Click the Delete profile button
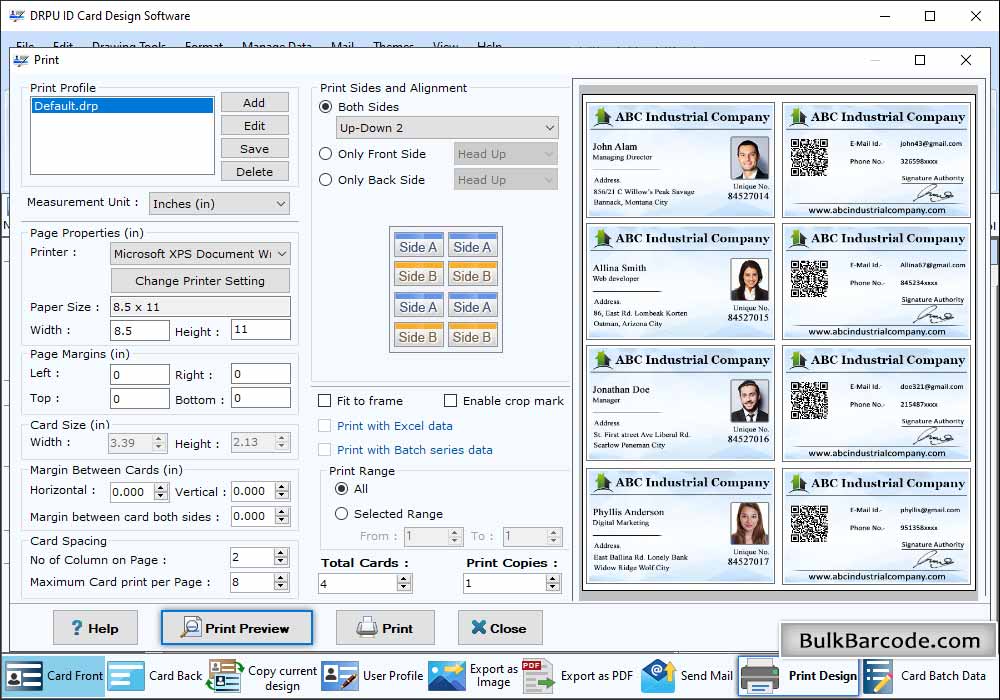Viewport: 1000px width, 700px height. tap(254, 171)
